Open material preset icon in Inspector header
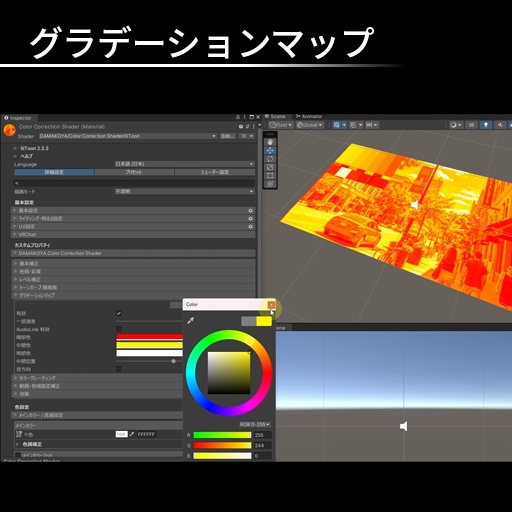512x512 pixels. (x=247, y=127)
